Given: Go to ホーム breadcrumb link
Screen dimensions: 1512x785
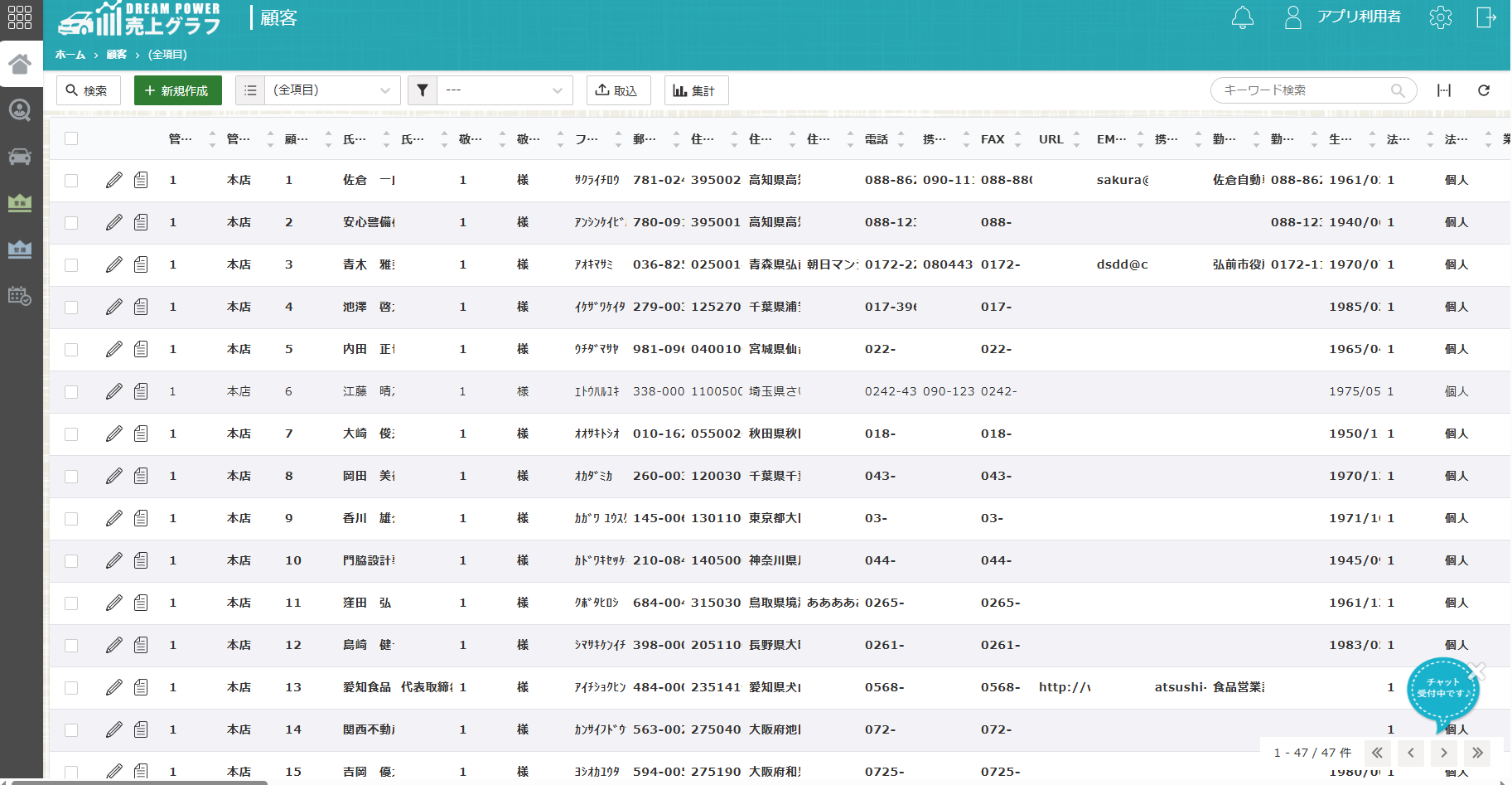Looking at the screenshot, I should tap(70, 55).
